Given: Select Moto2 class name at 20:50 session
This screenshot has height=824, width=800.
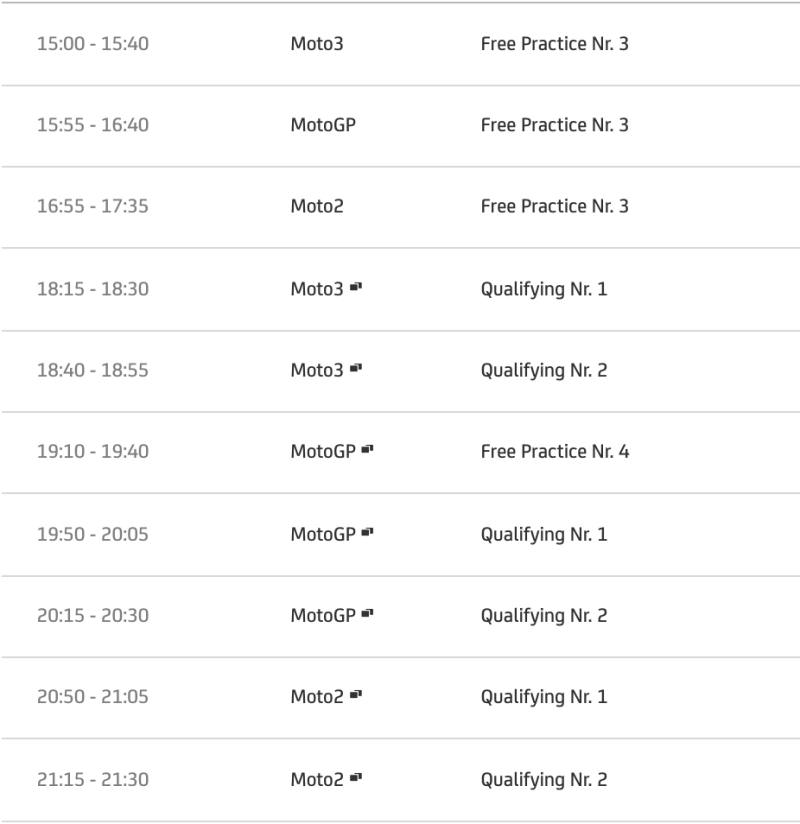Looking at the screenshot, I should point(317,697).
